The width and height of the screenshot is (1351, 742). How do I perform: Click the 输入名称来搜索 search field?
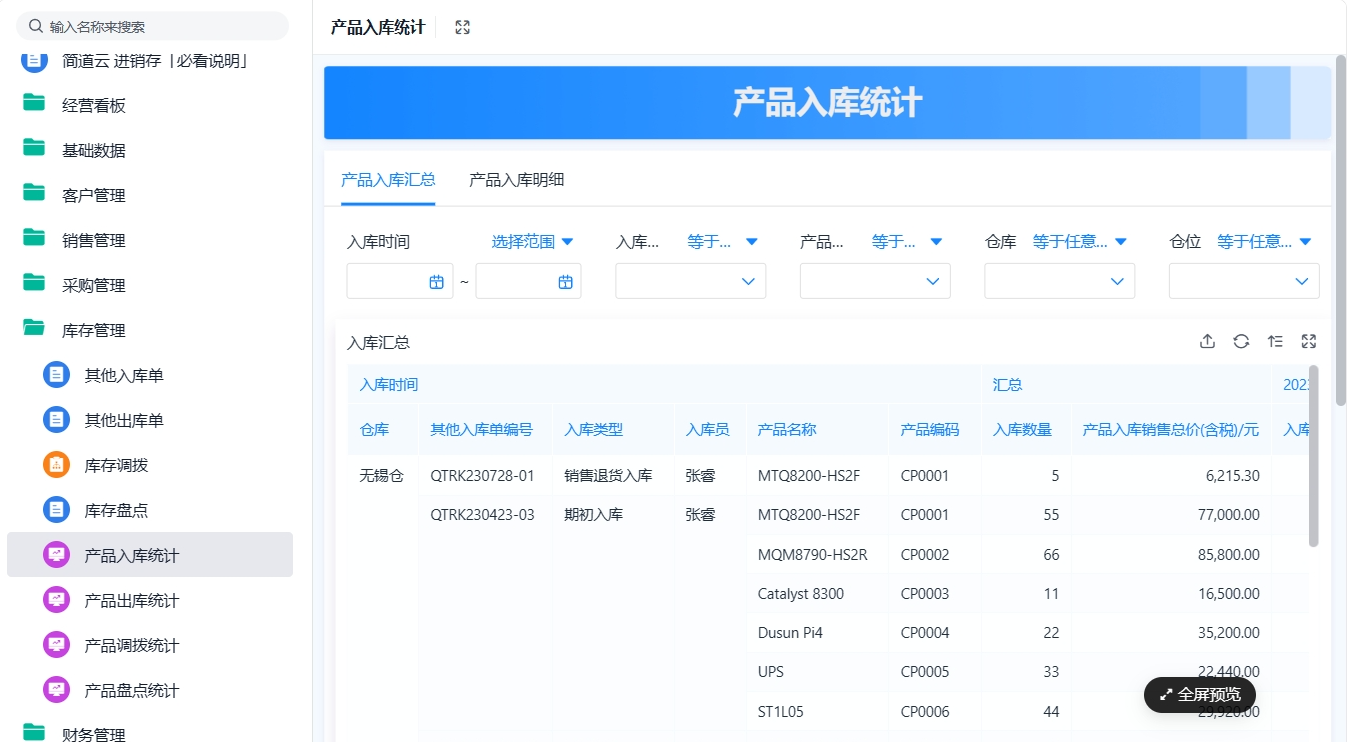[152, 27]
